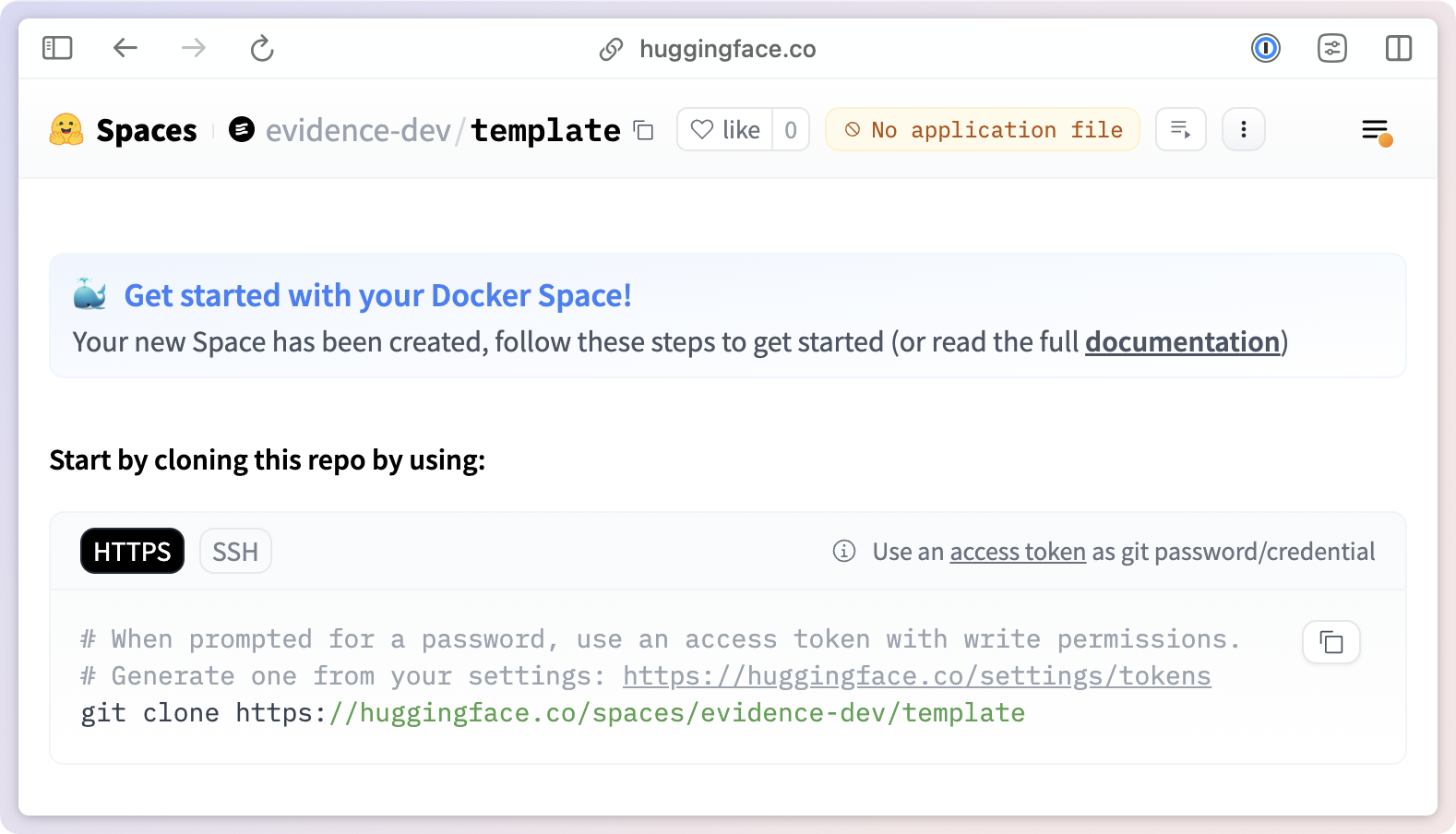Select the HTTPS clone tab
Screen dimensions: 1456x834
132,551
